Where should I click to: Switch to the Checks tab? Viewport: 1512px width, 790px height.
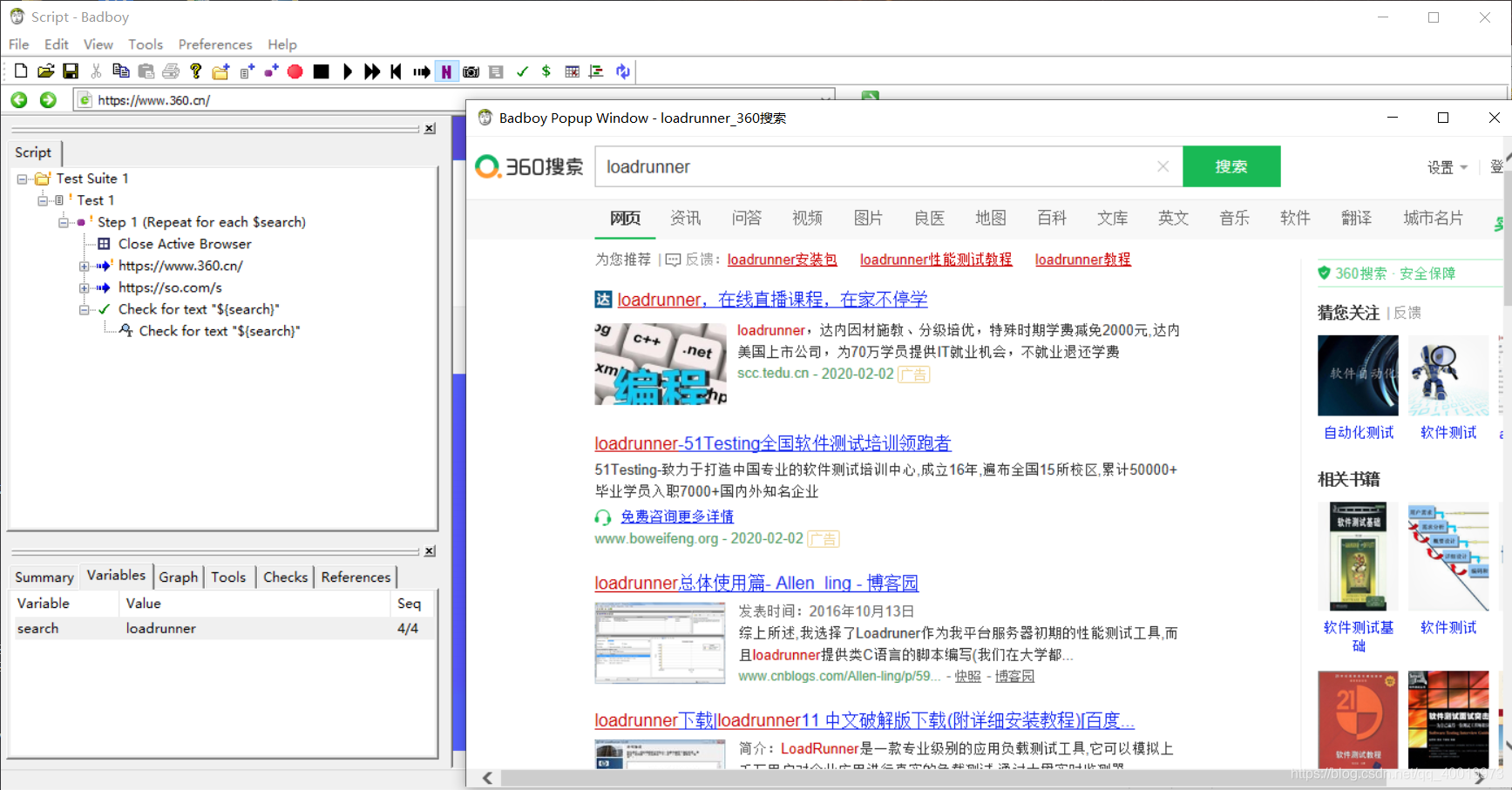click(x=286, y=577)
